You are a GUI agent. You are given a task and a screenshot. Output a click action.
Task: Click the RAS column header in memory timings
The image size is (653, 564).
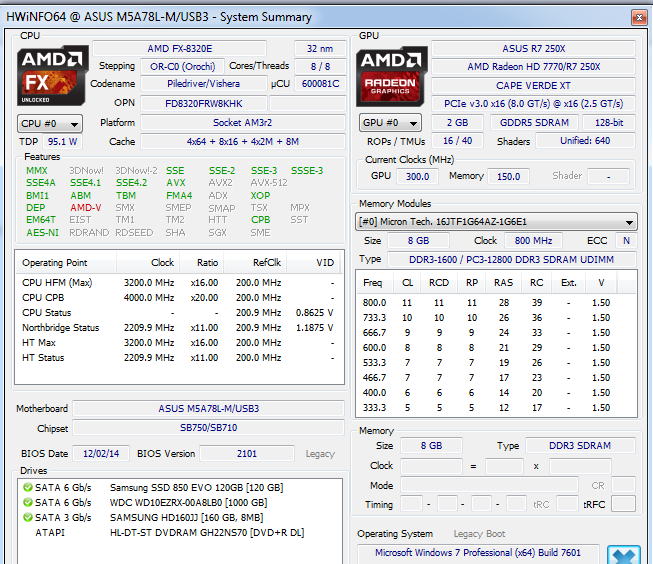point(503,283)
